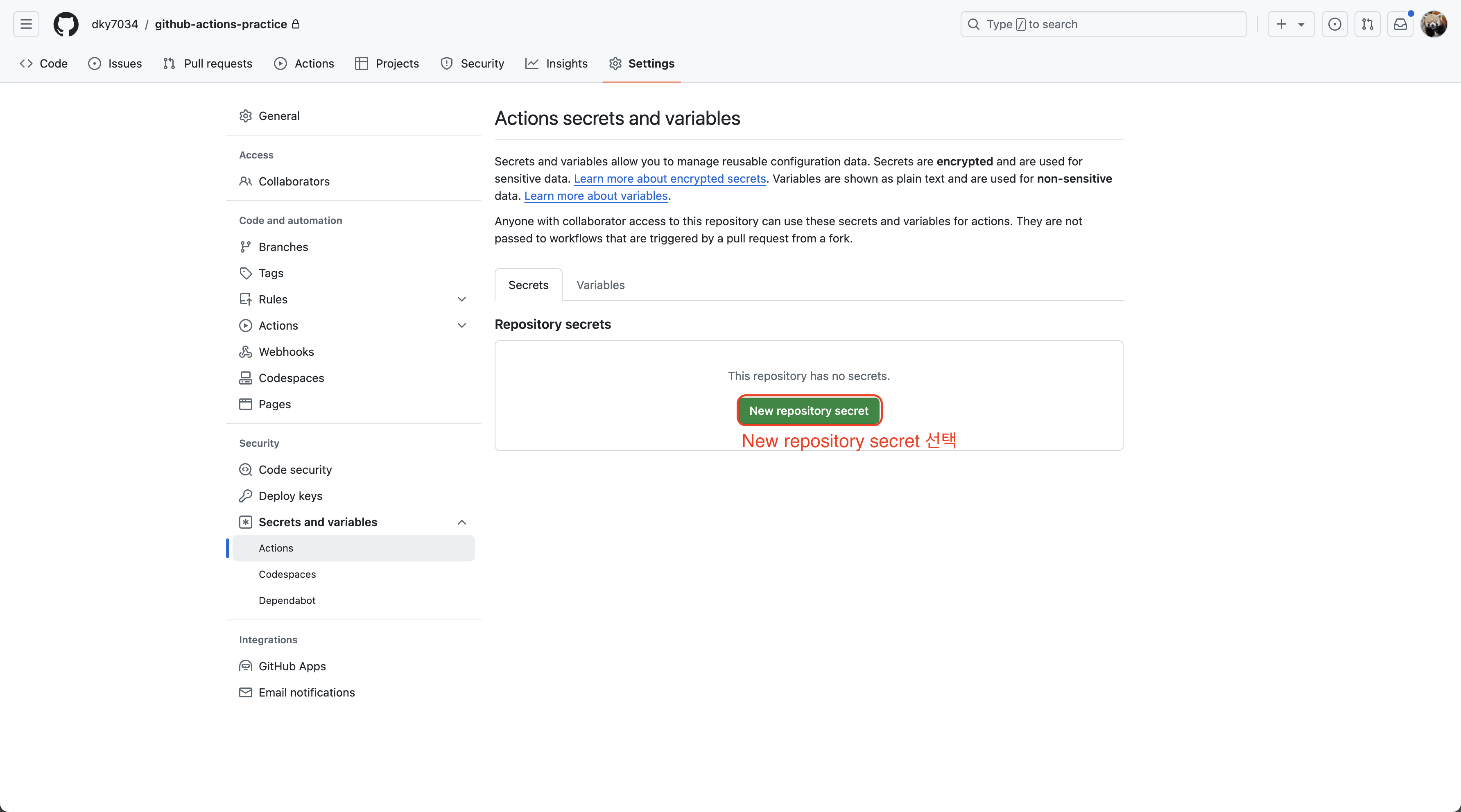Open the hamburger navigation menu

pos(26,25)
